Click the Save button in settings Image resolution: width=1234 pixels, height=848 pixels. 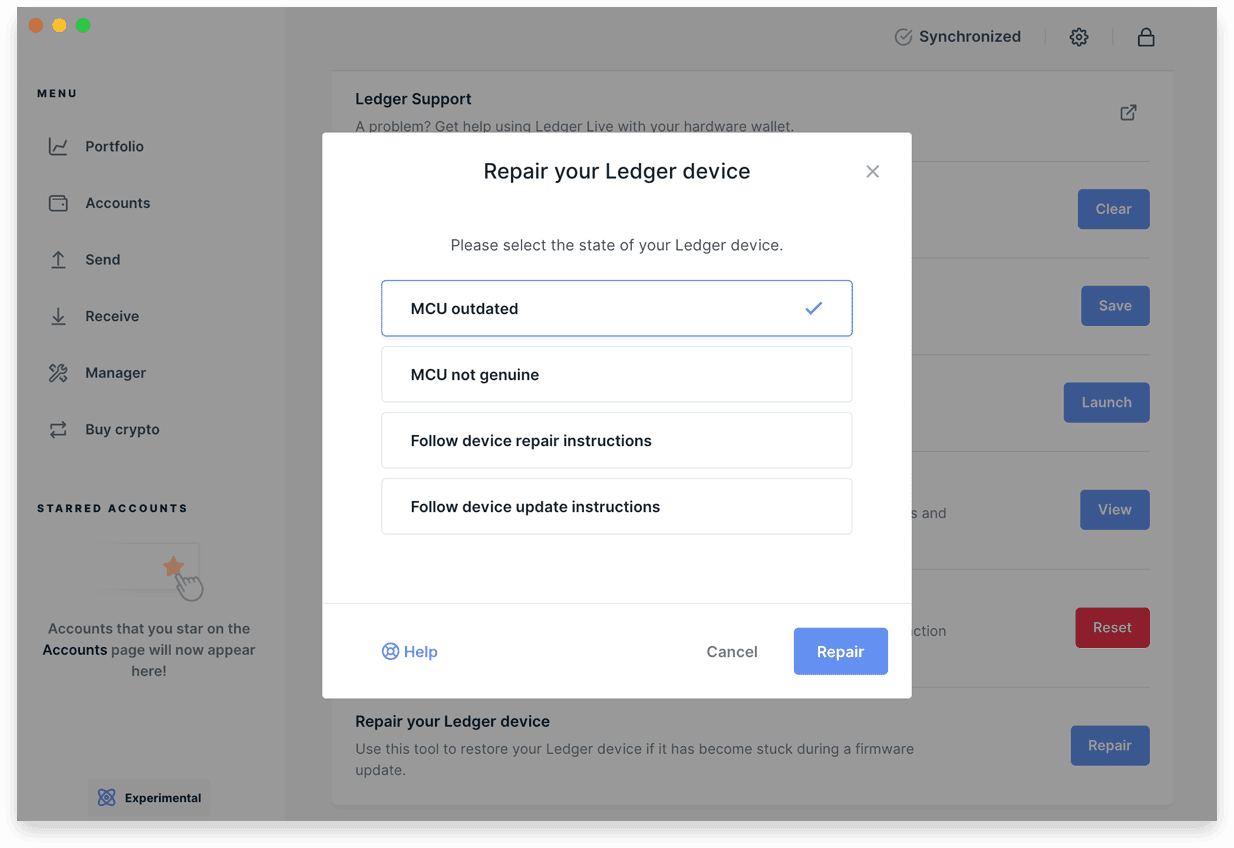click(x=1115, y=306)
